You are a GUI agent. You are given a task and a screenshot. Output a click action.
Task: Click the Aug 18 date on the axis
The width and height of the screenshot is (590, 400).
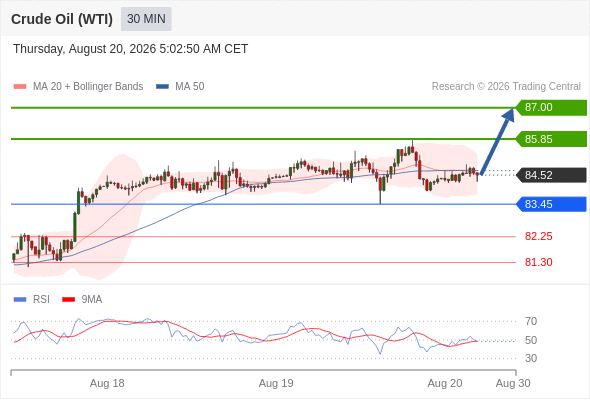[x=107, y=383]
